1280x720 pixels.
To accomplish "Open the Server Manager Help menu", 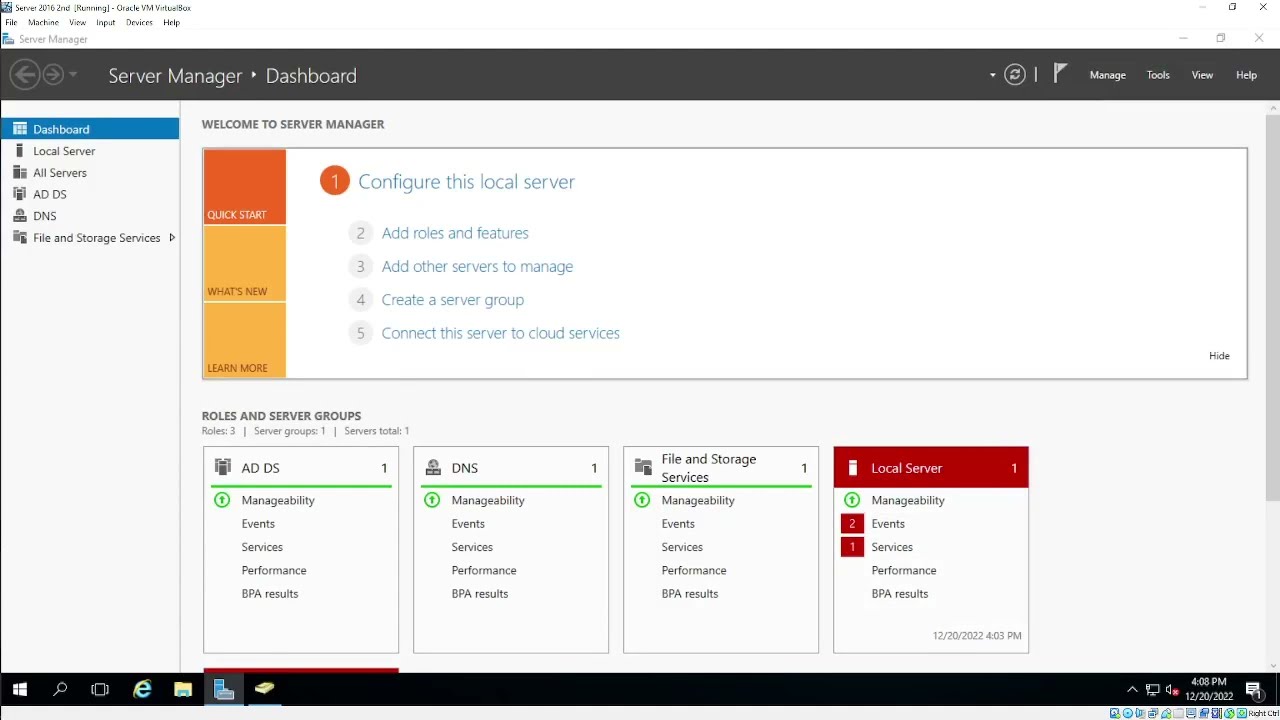I will (x=1246, y=75).
